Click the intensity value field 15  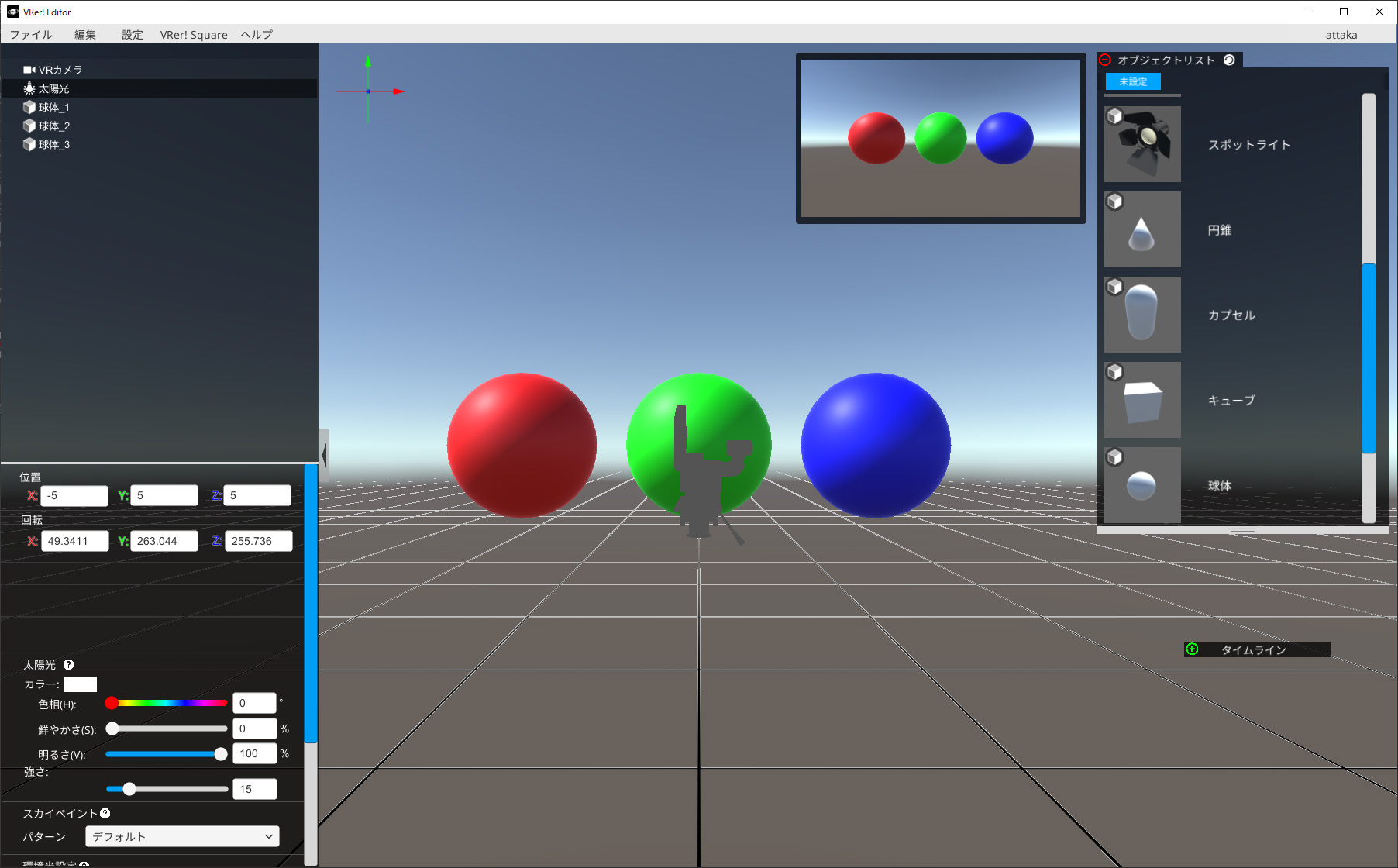(254, 789)
